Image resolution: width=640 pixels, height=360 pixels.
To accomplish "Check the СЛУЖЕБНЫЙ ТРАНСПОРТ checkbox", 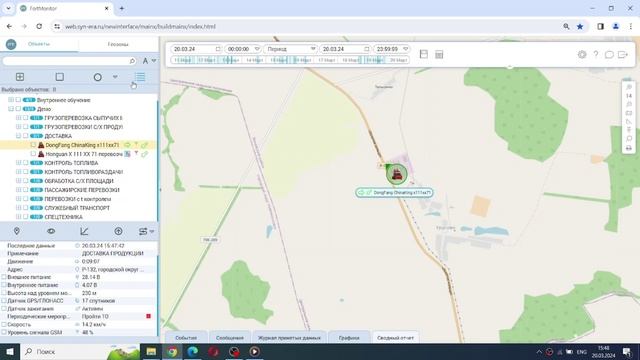I will click(26, 208).
